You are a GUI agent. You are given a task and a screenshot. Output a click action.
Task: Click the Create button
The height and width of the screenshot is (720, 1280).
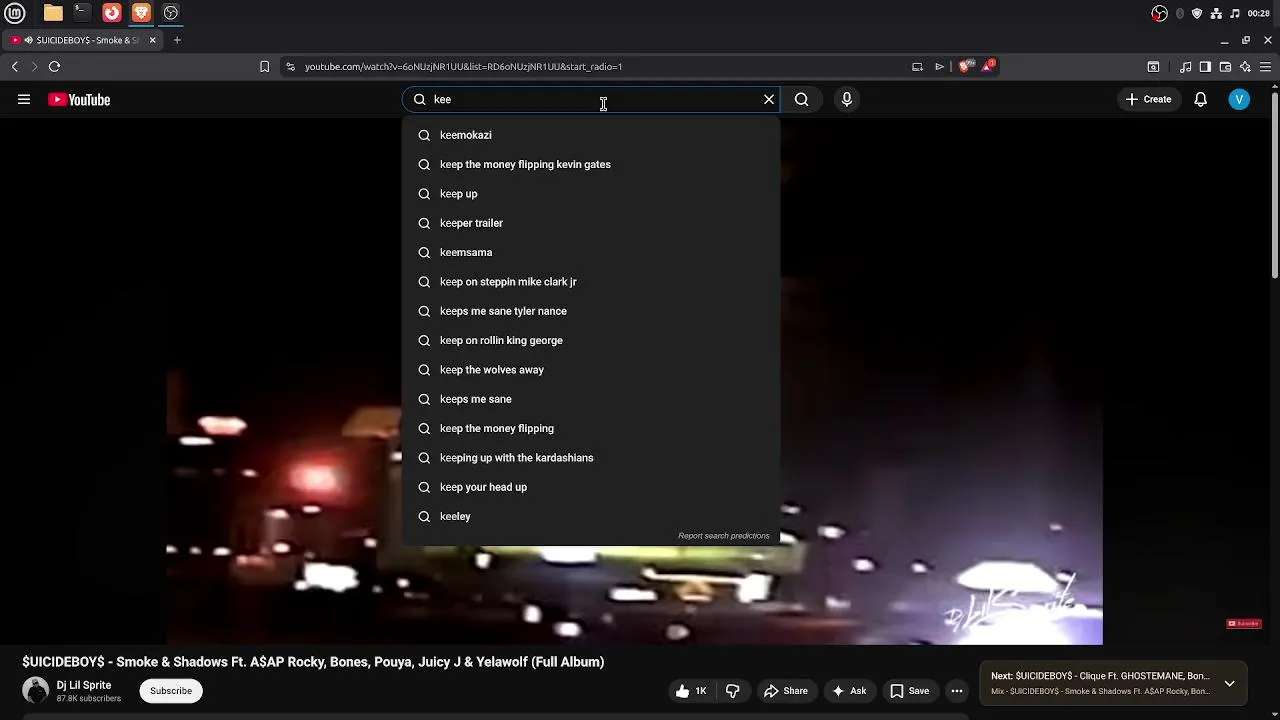(1148, 99)
